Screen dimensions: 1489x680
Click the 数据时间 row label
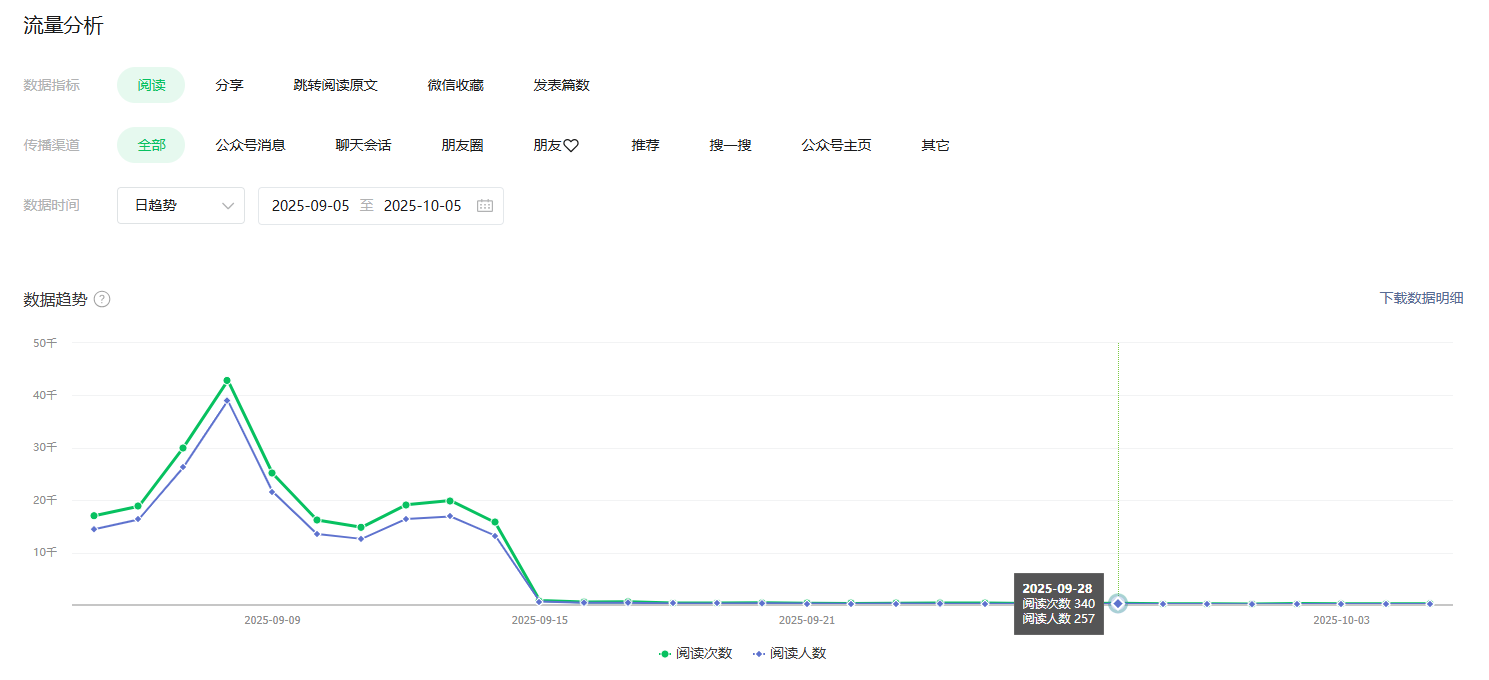coord(51,205)
